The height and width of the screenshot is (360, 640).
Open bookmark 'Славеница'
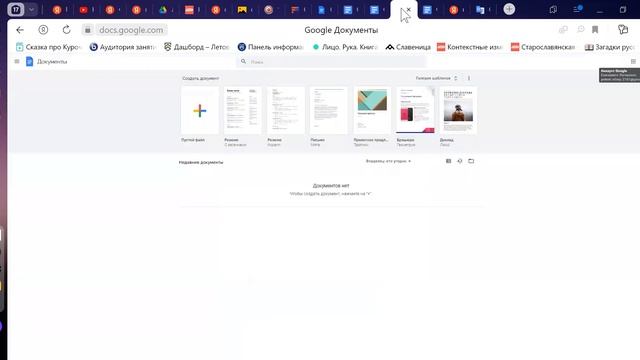point(408,47)
